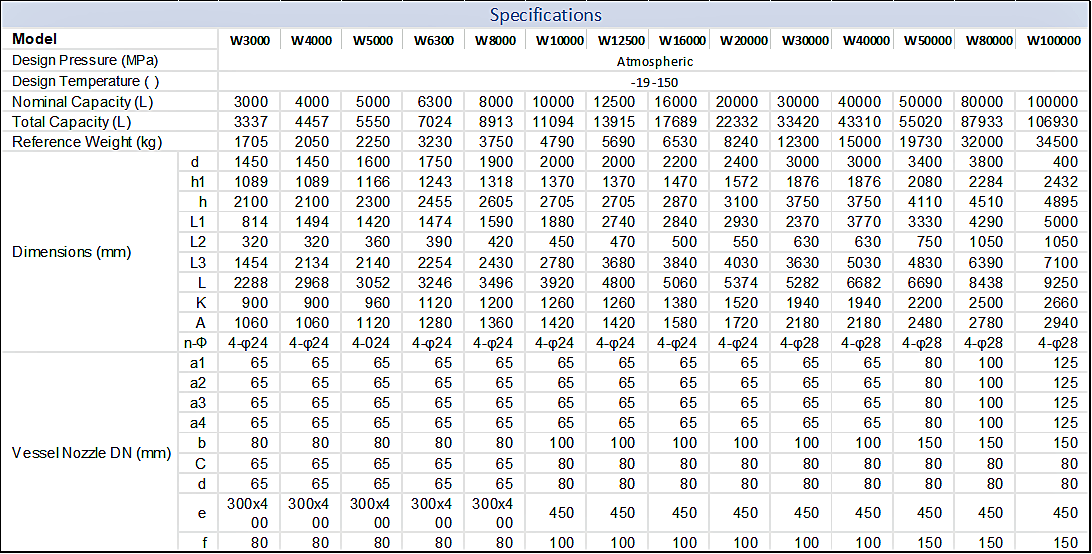Select total capacity value 3337
The width and height of the screenshot is (1092, 554).
pyautogui.click(x=251, y=122)
